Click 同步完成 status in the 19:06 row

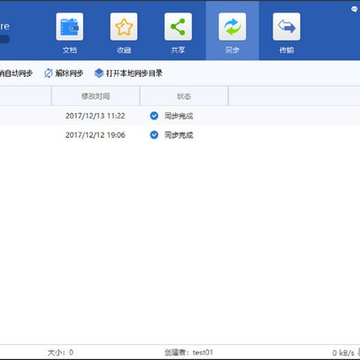(x=179, y=135)
